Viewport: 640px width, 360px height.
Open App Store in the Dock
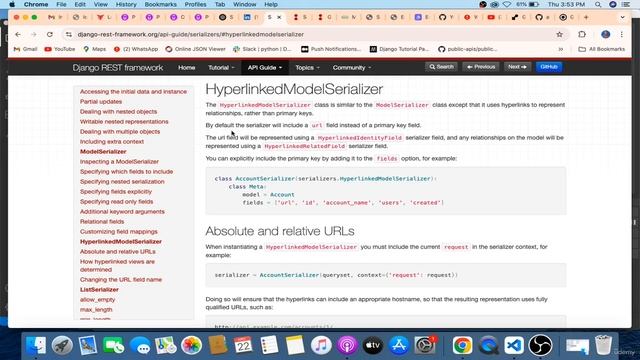tap(399, 345)
